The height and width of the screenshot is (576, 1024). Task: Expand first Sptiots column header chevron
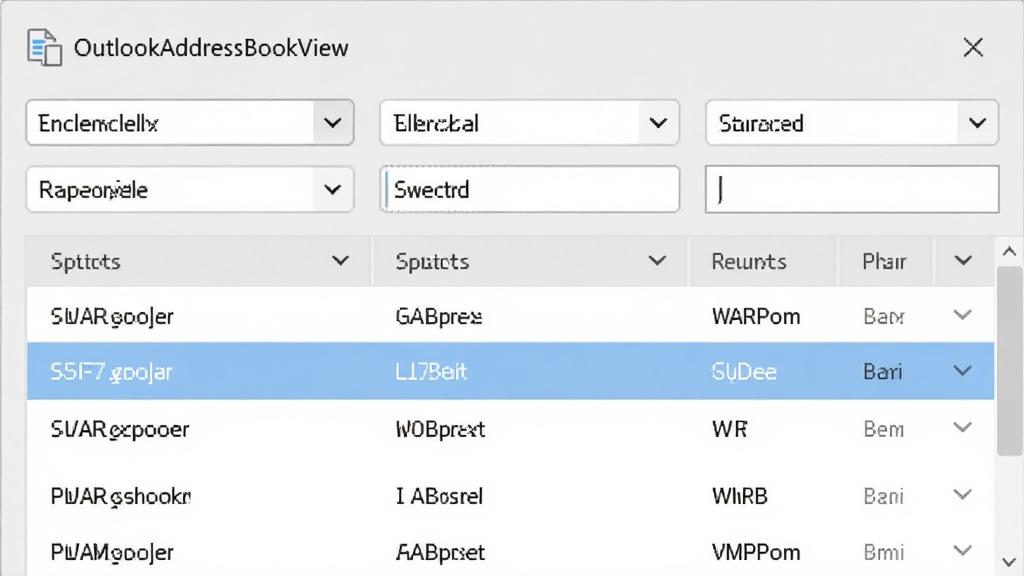click(x=340, y=261)
